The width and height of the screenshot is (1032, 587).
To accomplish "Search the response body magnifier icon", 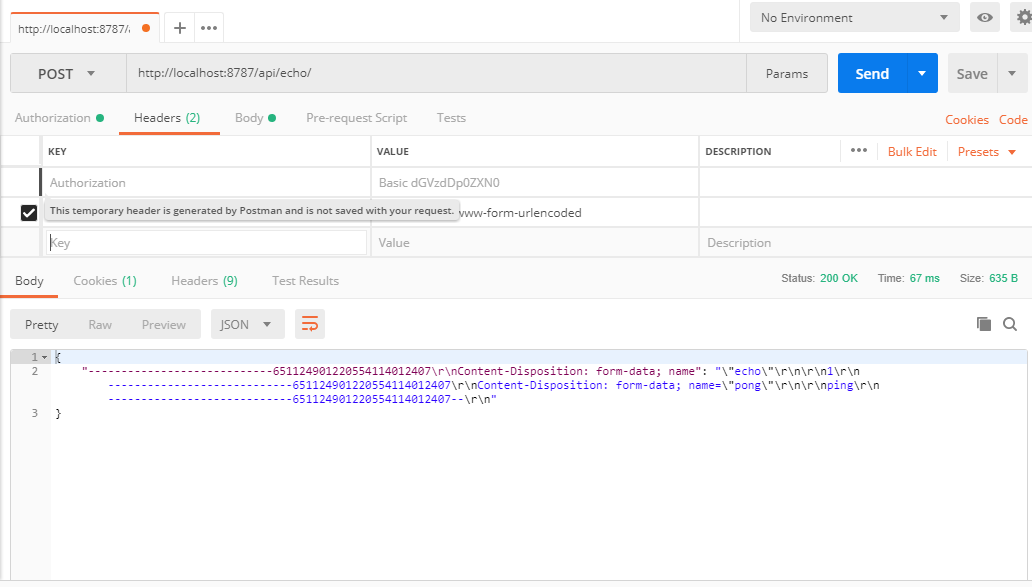I will (x=1010, y=324).
